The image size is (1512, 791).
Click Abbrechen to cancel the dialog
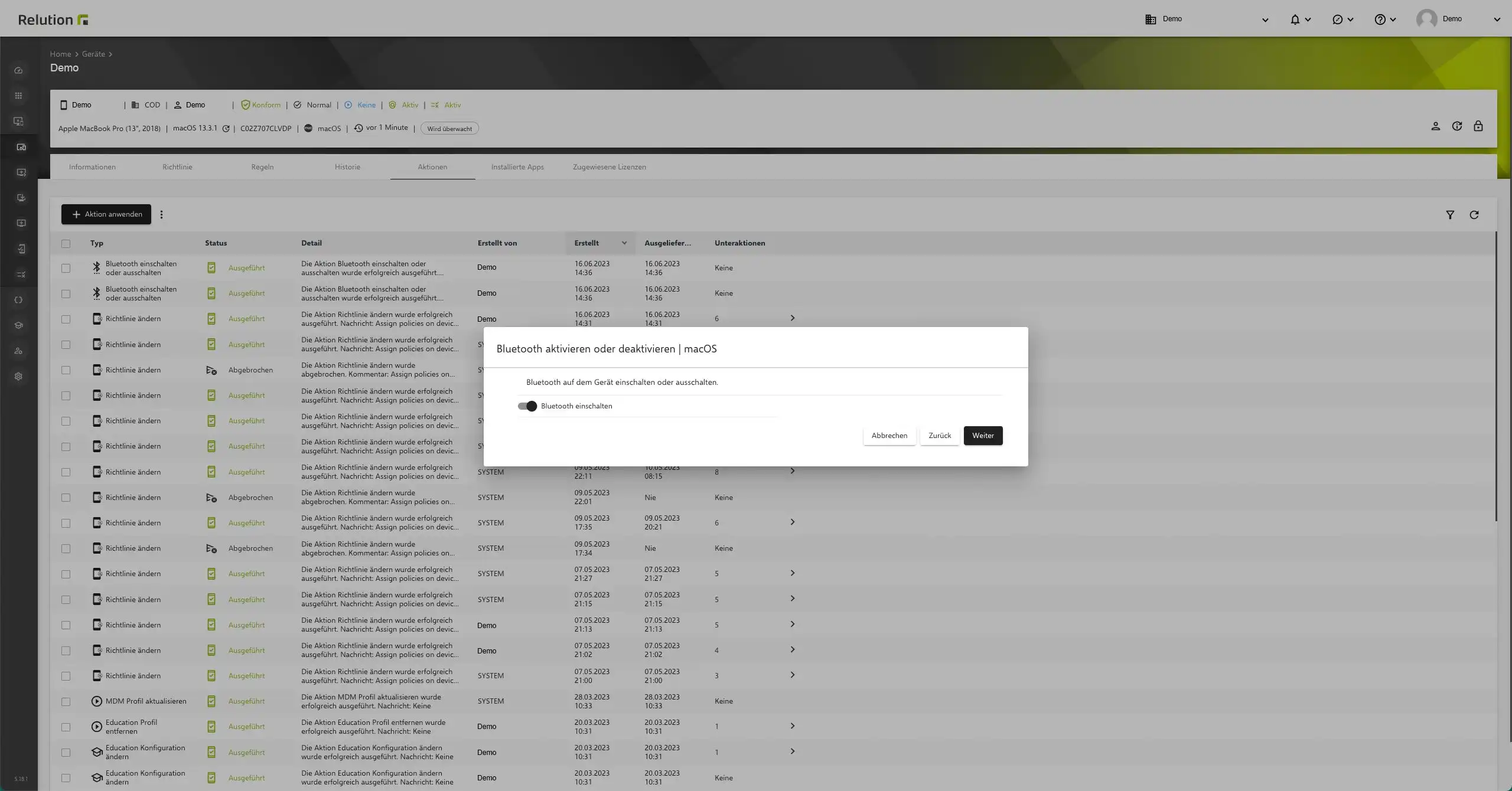point(889,436)
